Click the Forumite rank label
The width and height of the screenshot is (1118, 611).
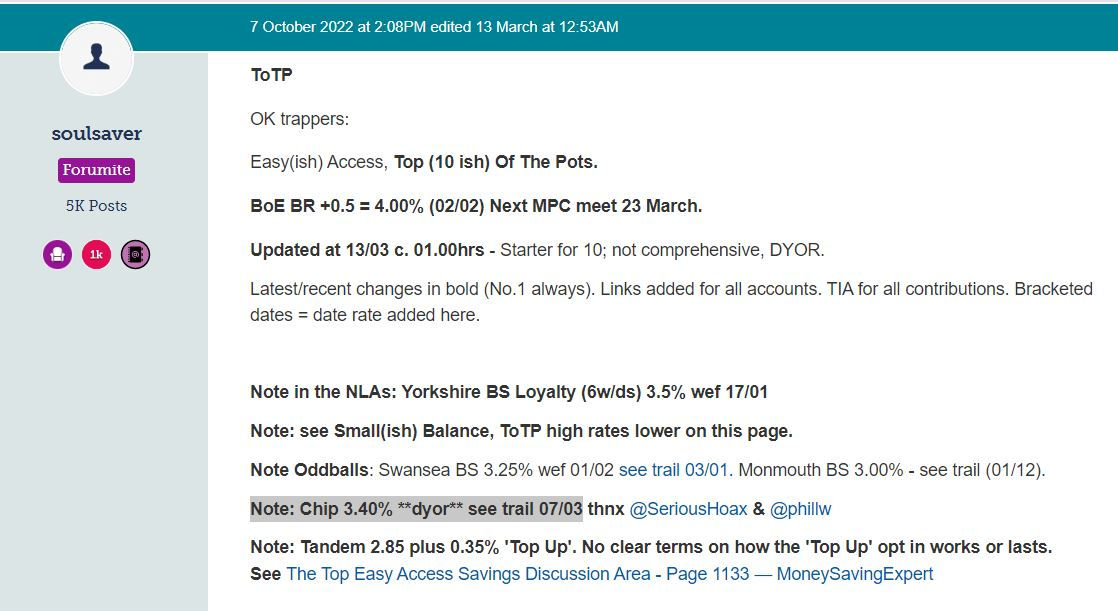click(x=96, y=170)
